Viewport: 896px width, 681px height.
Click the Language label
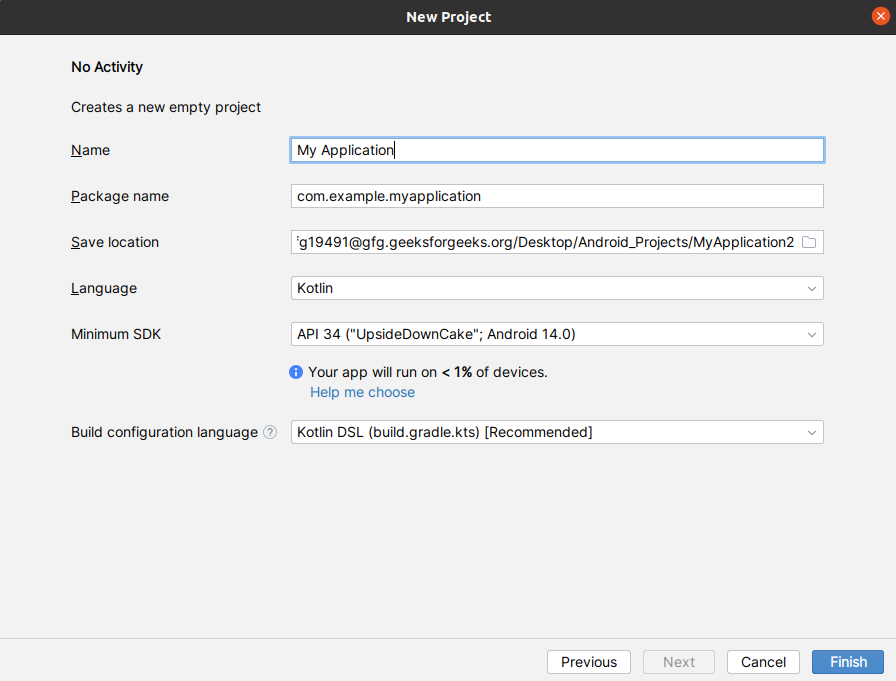pyautogui.click(x=104, y=288)
